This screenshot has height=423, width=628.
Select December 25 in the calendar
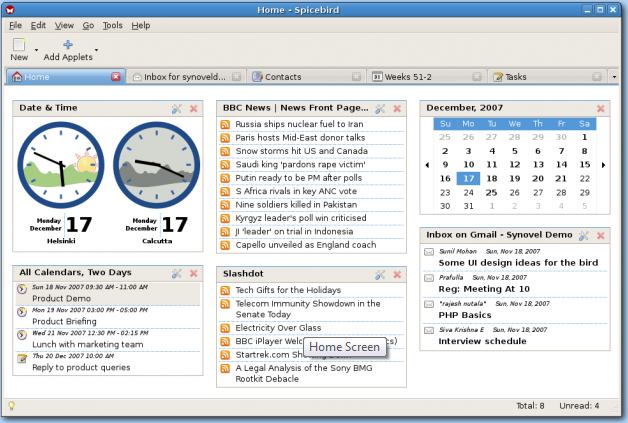(491, 192)
